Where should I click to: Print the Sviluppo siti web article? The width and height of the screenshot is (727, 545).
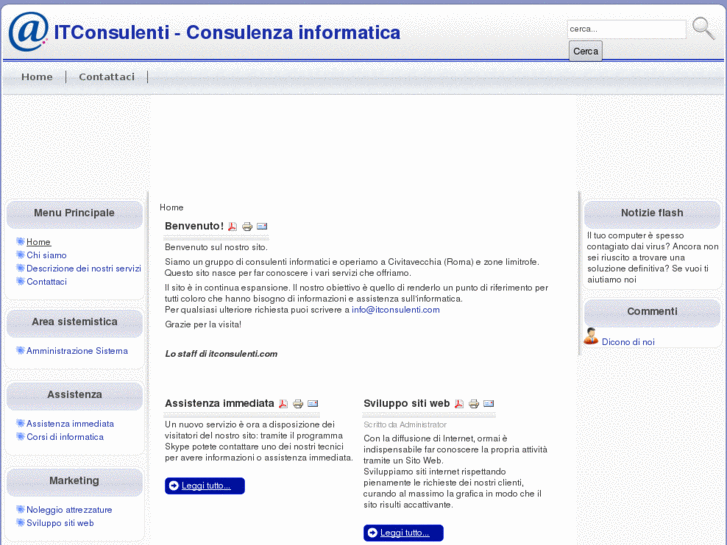pyautogui.click(x=473, y=404)
